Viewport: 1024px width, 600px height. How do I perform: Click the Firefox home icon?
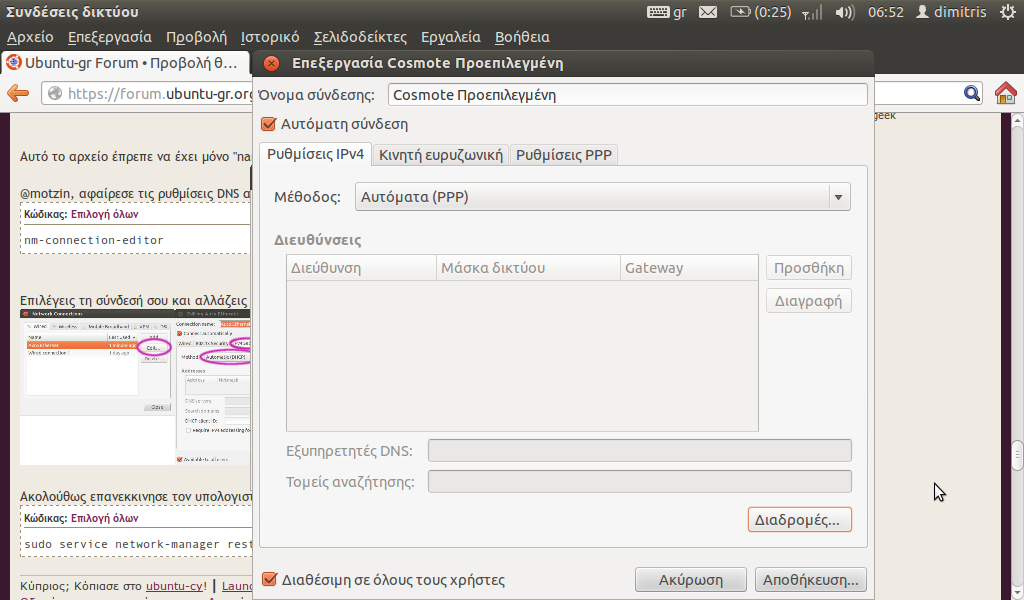tap(1005, 93)
